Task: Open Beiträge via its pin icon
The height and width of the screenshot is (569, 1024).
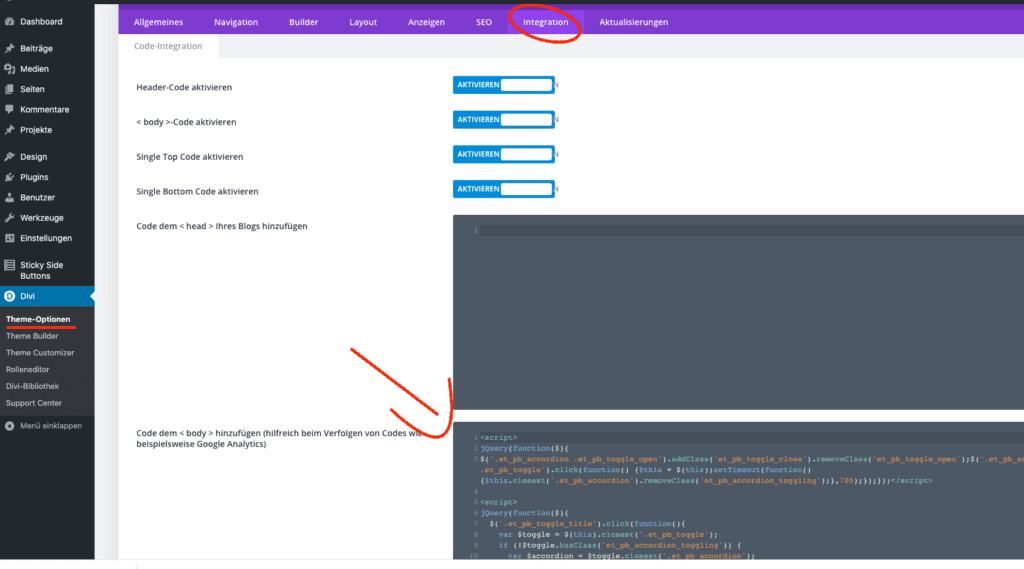Action: [x=10, y=48]
